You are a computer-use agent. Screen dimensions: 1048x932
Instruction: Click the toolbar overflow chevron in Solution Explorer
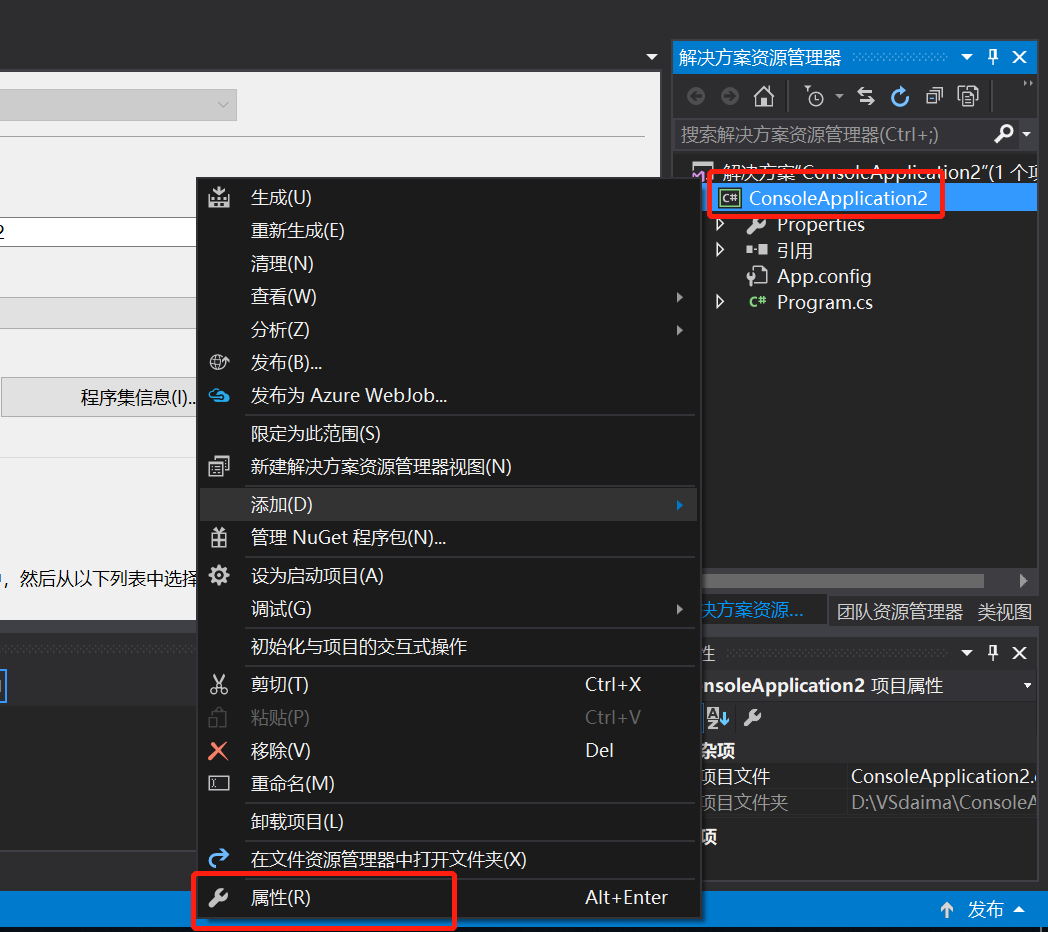pyautogui.click(x=1027, y=84)
